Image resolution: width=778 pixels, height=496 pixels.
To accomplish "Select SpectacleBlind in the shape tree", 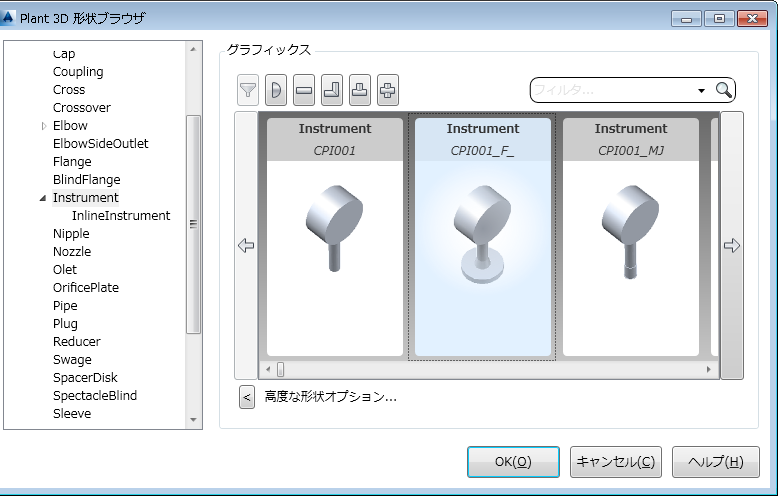I will tap(95, 395).
